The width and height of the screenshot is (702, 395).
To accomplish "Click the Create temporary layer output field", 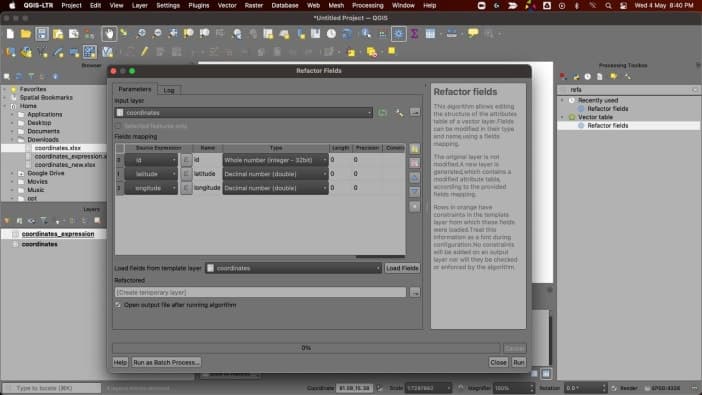I will [x=260, y=292].
